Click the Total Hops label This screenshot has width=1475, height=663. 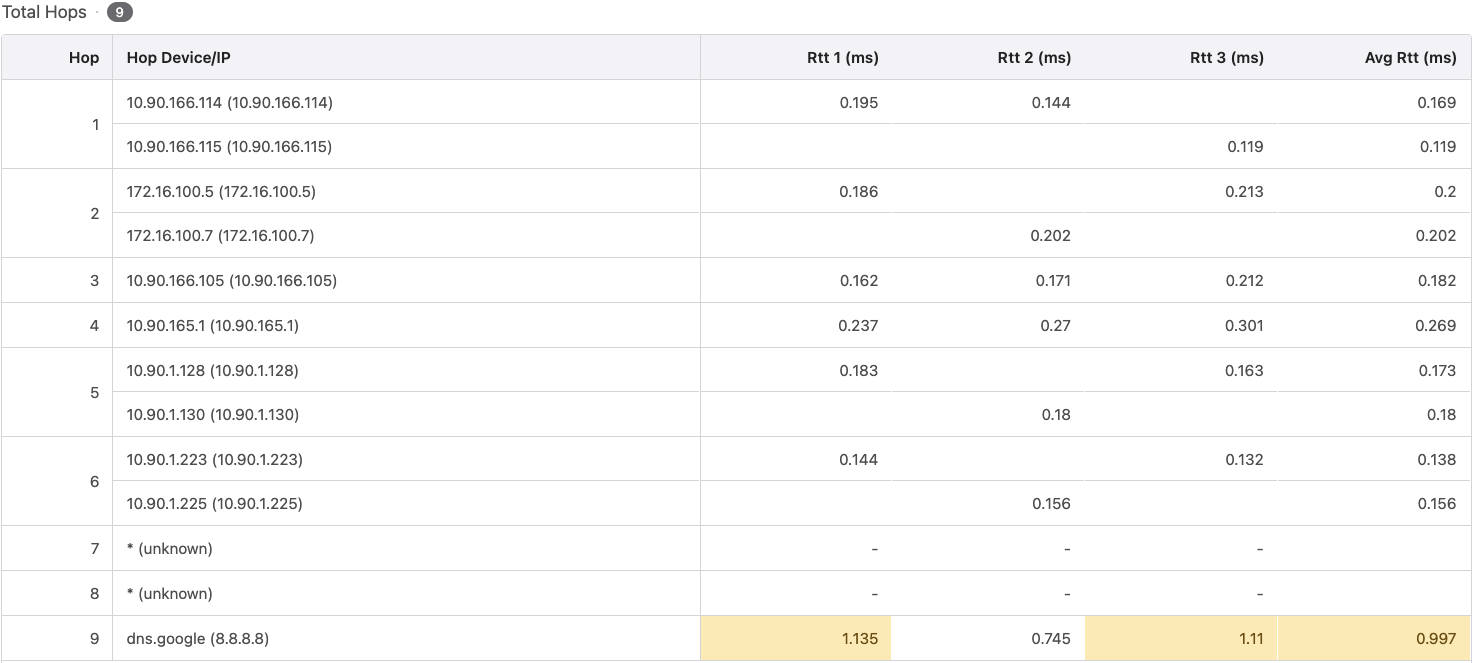coord(44,13)
